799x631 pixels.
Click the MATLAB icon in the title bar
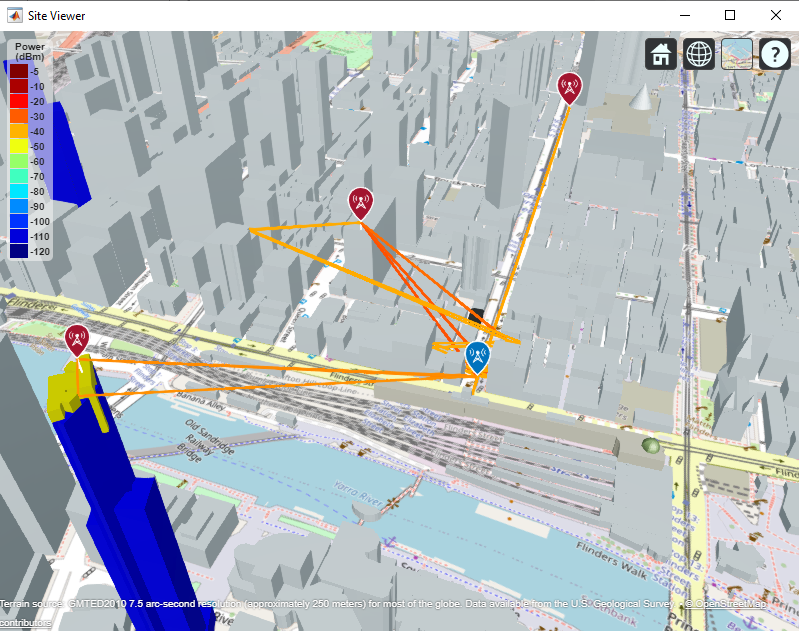[15, 15]
